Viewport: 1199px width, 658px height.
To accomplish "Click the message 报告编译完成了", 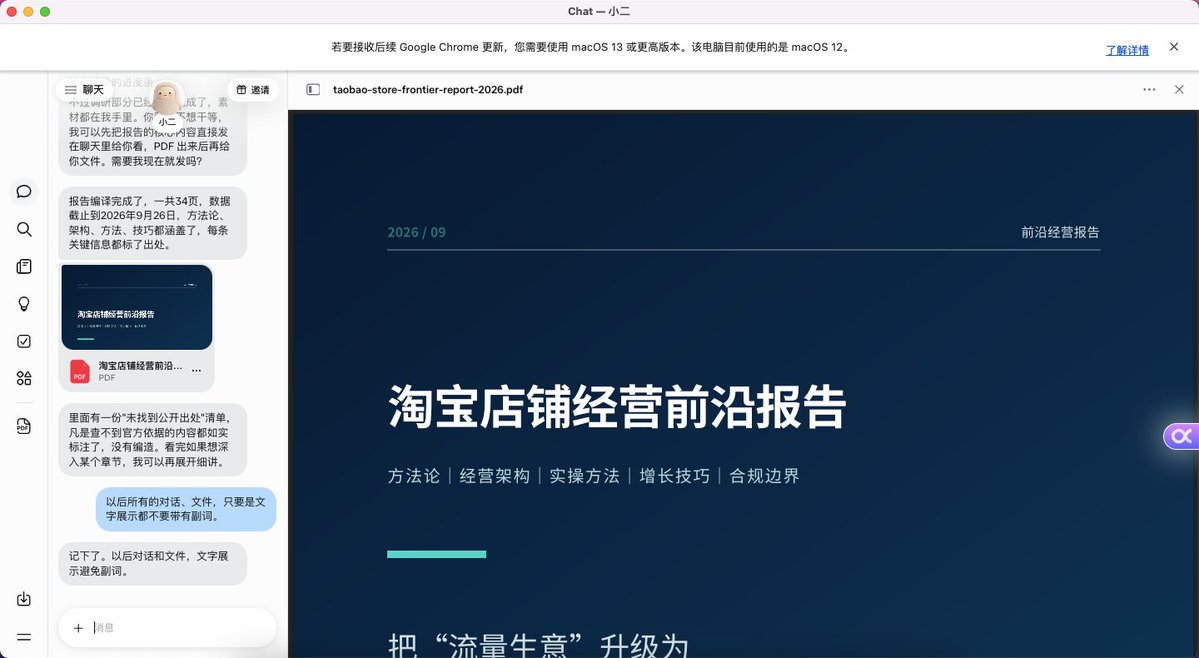I will pos(153,222).
